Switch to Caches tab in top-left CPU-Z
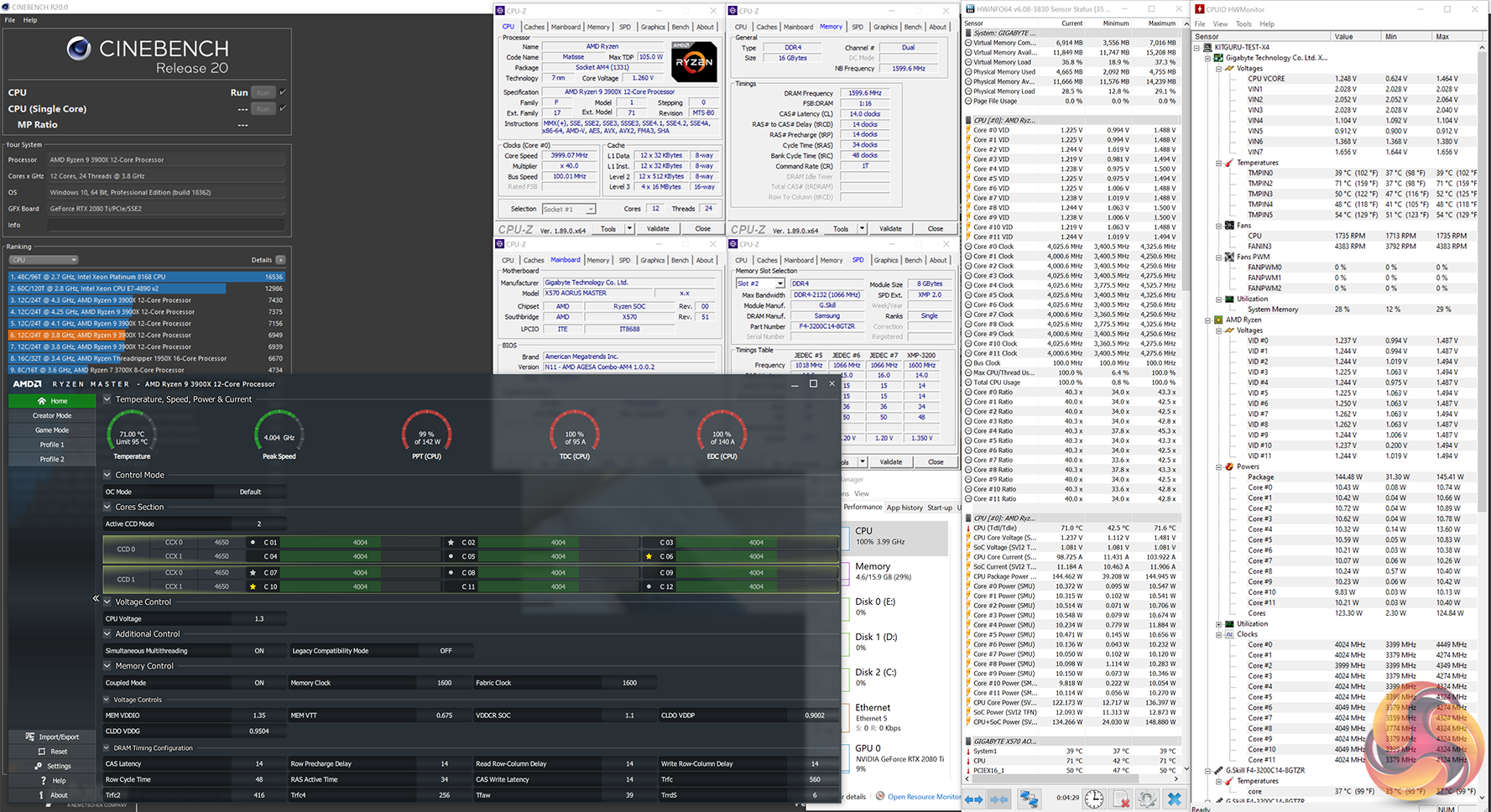Image resolution: width=1491 pixels, height=812 pixels. tap(534, 27)
